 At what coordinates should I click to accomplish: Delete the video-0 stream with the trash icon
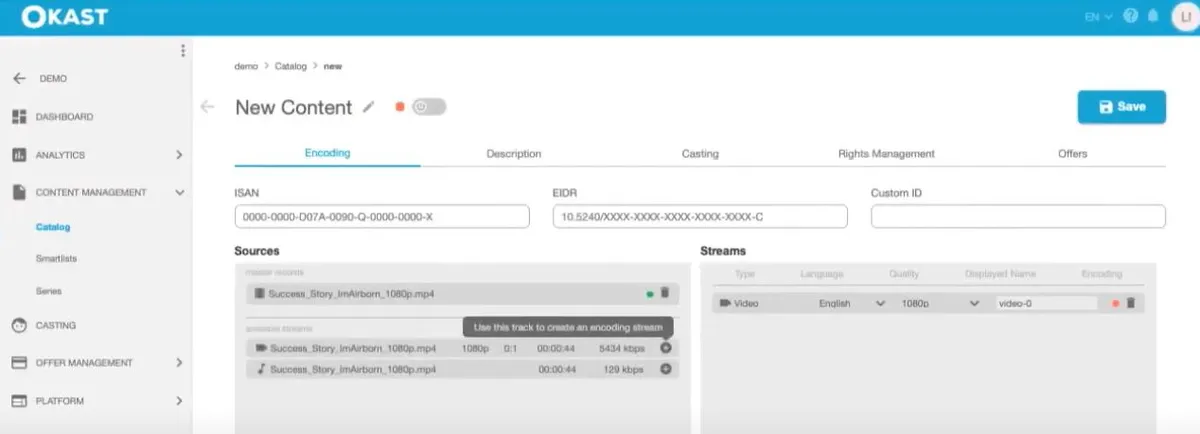pos(1131,303)
